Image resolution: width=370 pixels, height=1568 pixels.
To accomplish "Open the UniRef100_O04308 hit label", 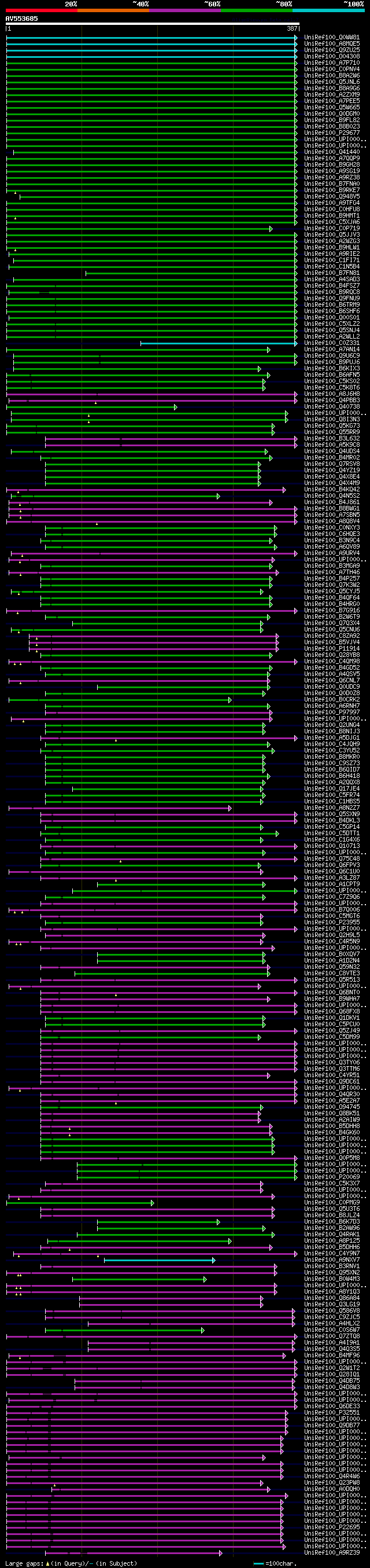I will click(332, 57).
